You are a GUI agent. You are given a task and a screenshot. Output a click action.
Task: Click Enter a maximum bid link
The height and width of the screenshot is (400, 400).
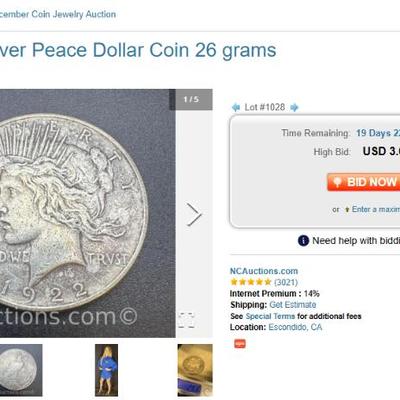[376, 209]
